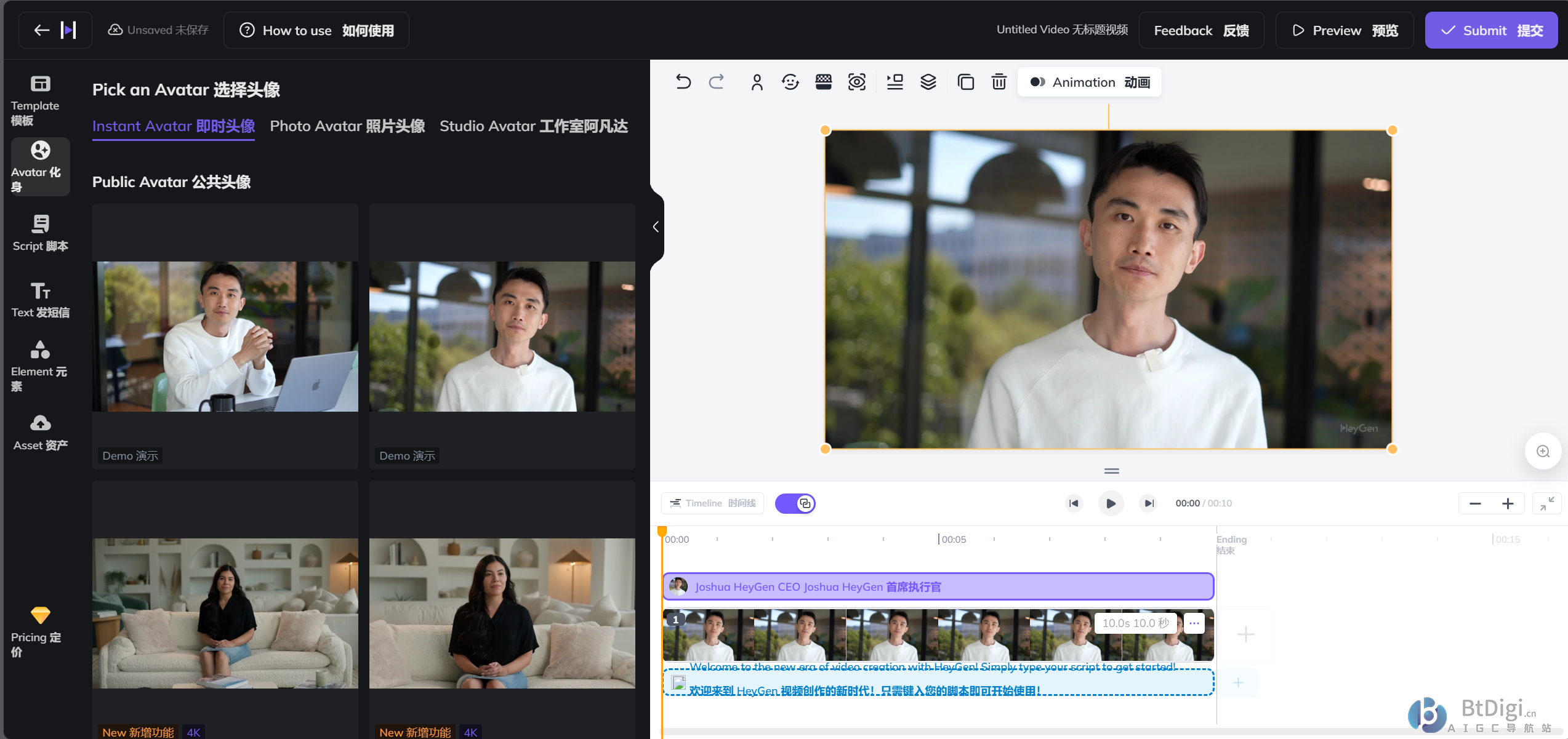
Task: Open the Text sidebar panel
Action: (40, 300)
